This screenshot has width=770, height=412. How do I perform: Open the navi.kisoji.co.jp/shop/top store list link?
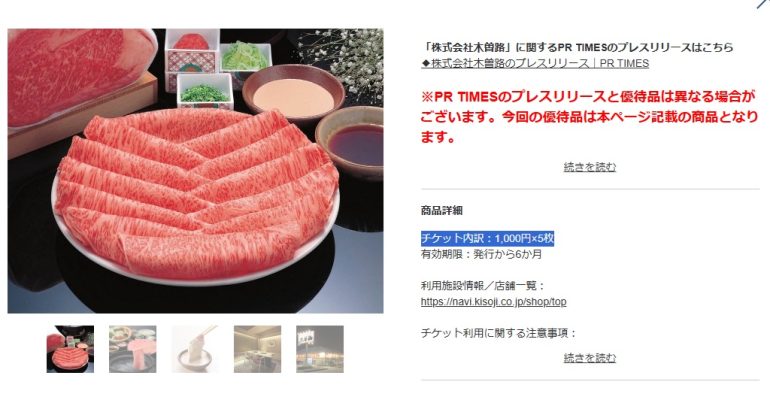[x=494, y=302]
